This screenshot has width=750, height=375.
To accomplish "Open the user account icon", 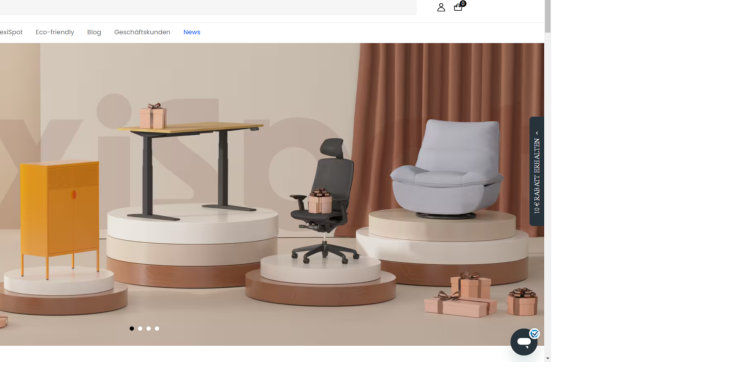I will tap(441, 7).
